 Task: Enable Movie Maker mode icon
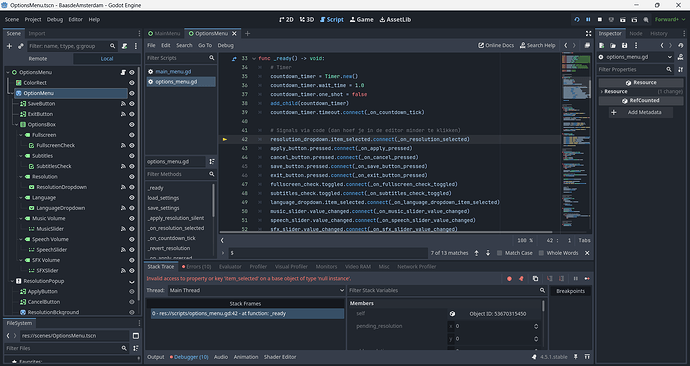pos(646,19)
